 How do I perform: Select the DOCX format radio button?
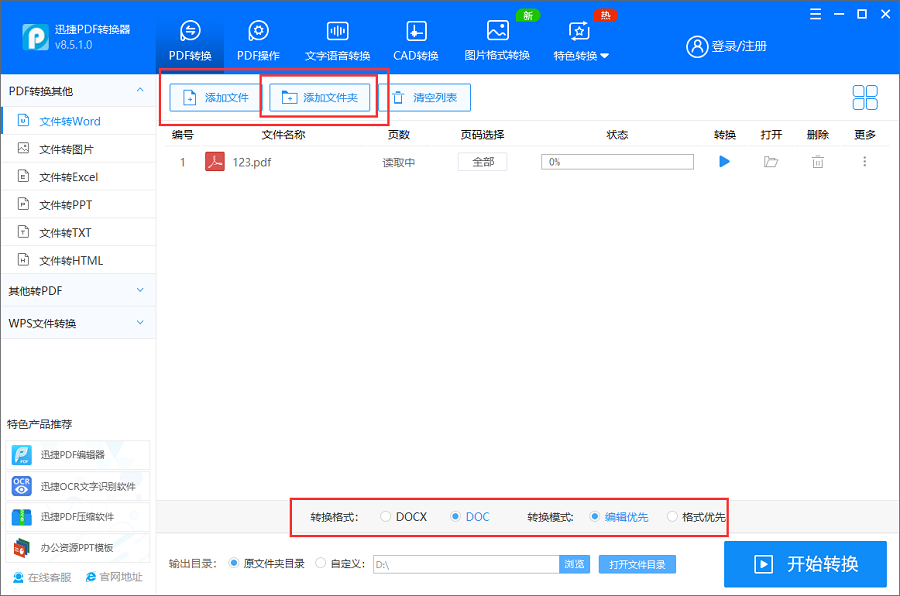[x=385, y=517]
